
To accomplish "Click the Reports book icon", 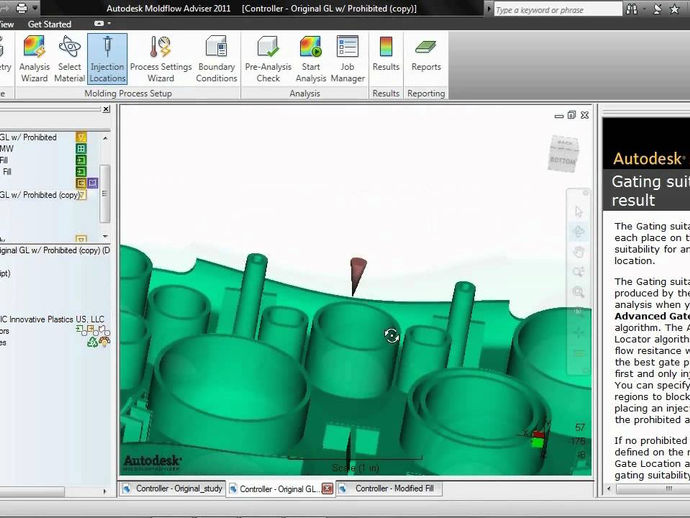I will point(426,47).
